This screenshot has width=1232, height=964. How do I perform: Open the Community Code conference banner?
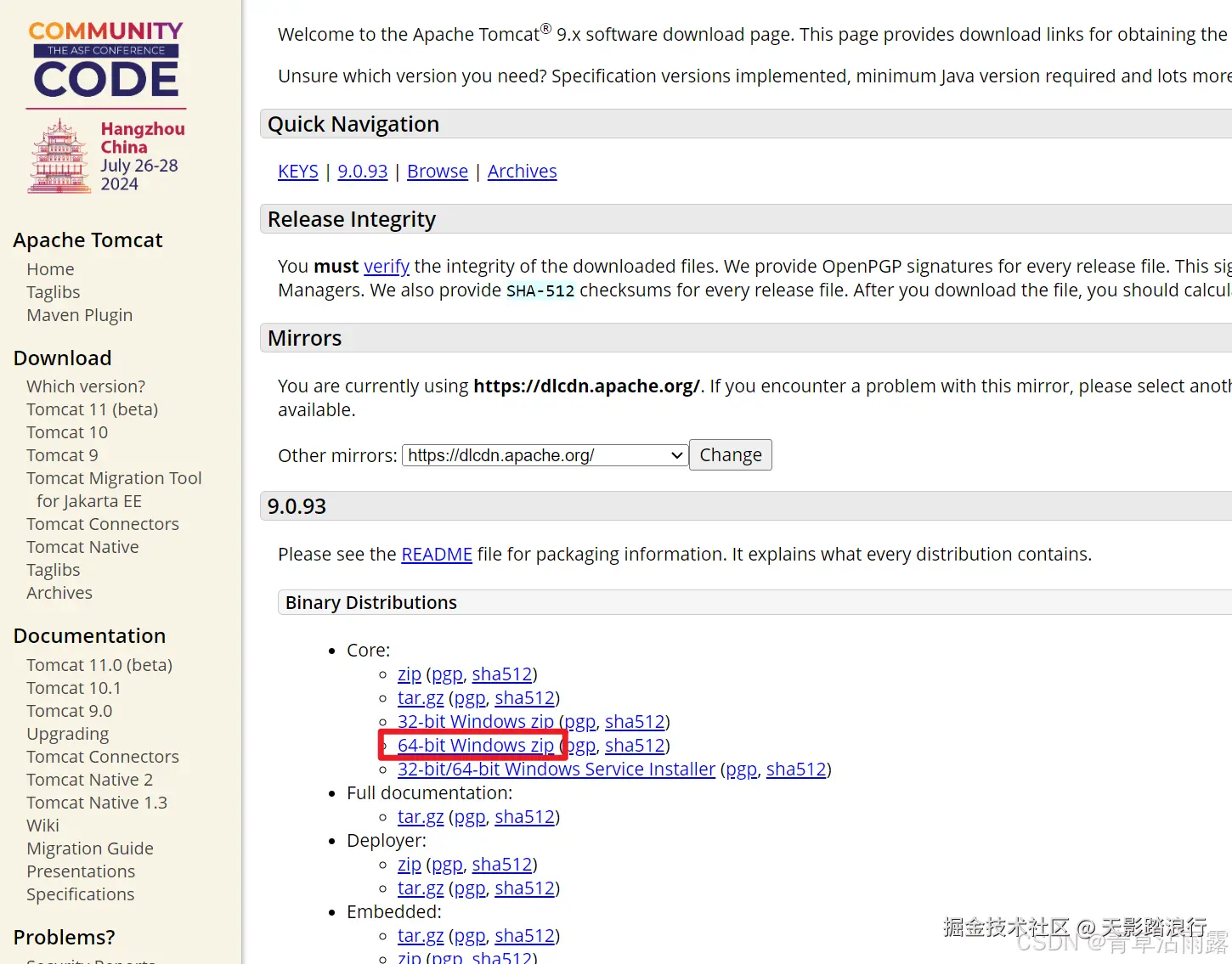click(106, 107)
